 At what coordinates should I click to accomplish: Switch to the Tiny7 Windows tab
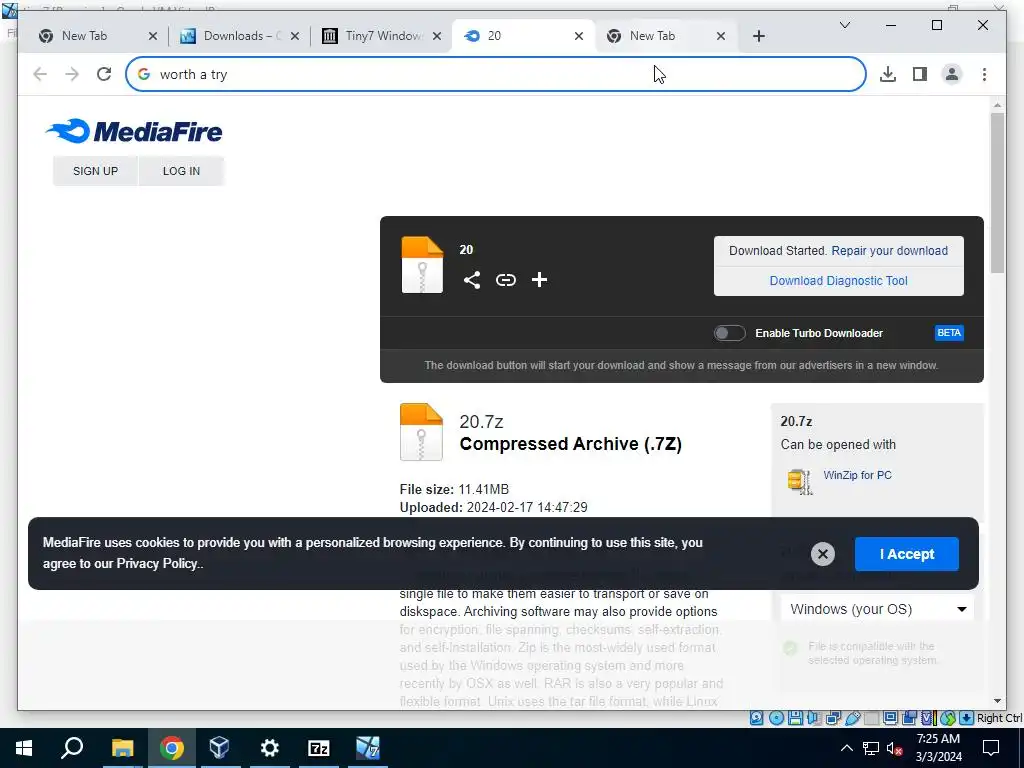point(382,36)
